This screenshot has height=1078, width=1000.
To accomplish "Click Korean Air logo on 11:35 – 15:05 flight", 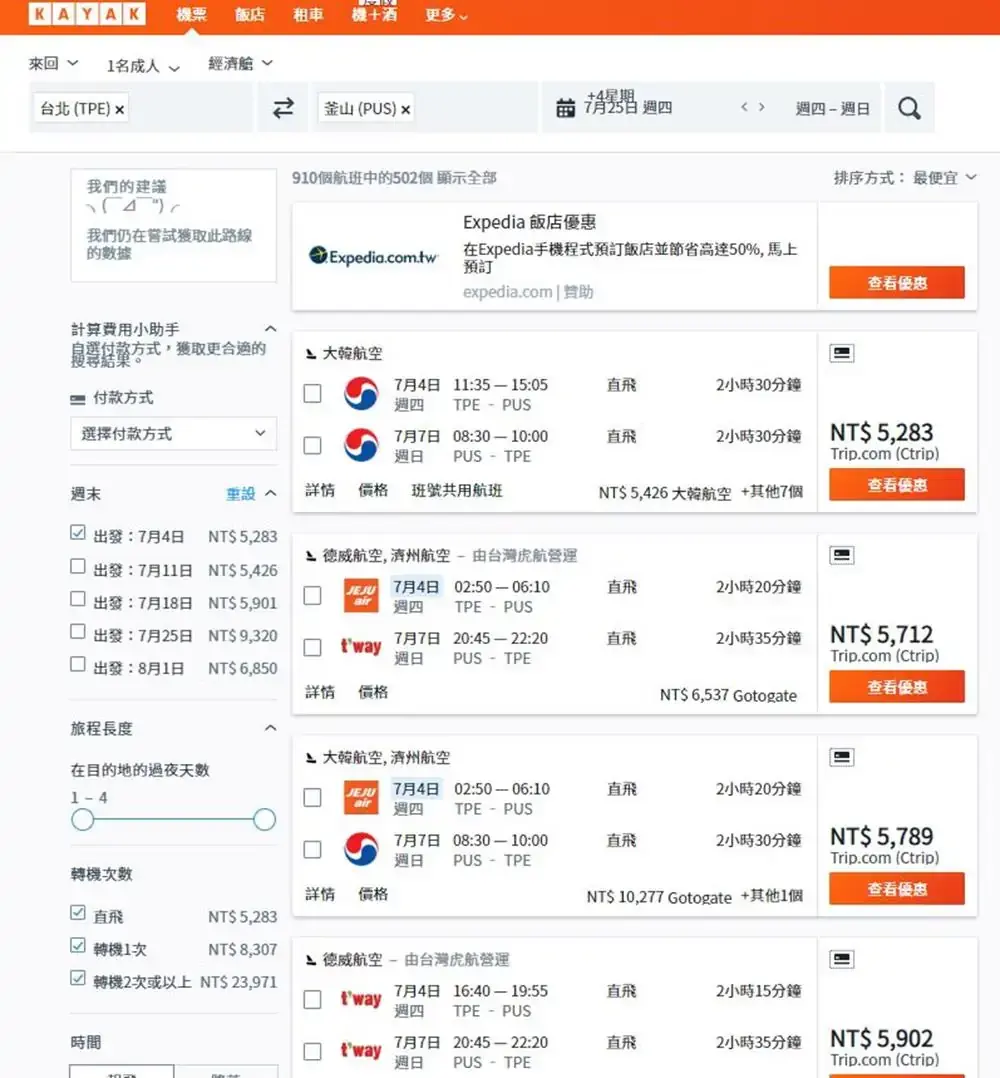I will tap(361, 393).
